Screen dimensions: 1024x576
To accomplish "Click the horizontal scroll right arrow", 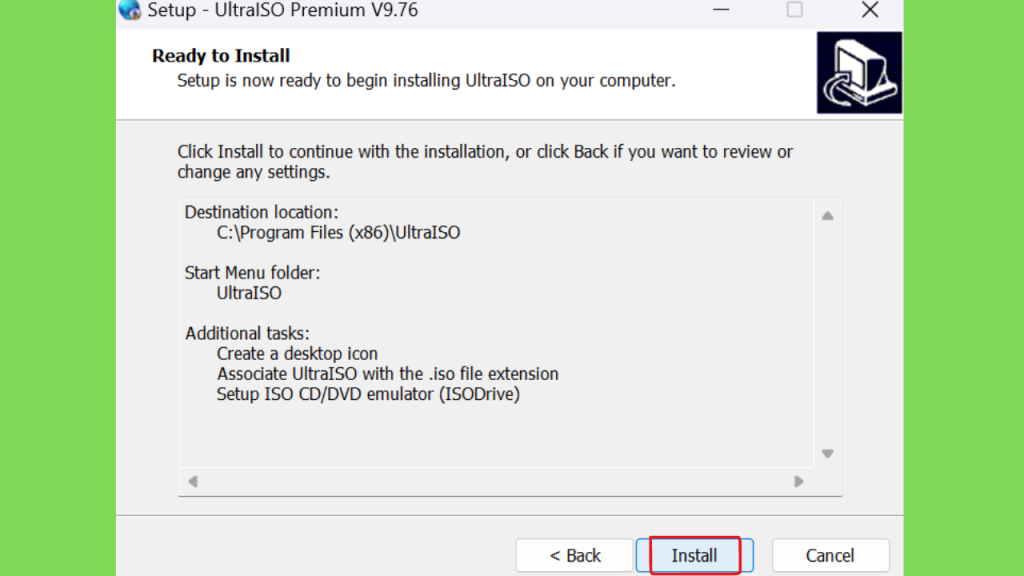I will click(x=799, y=481).
